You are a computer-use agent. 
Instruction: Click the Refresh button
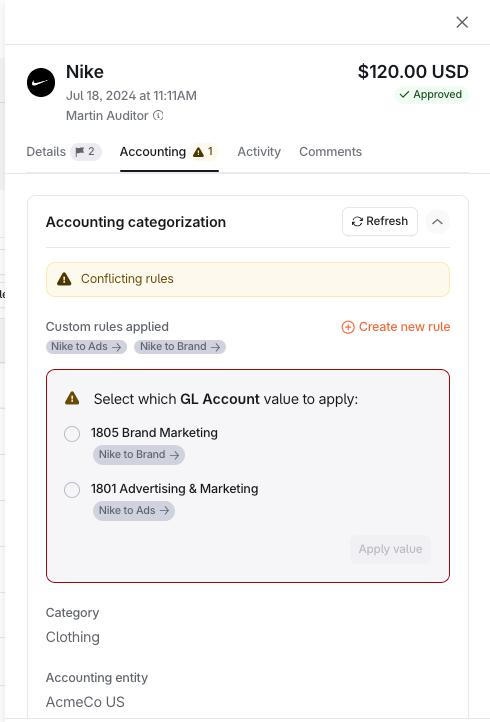tap(380, 221)
